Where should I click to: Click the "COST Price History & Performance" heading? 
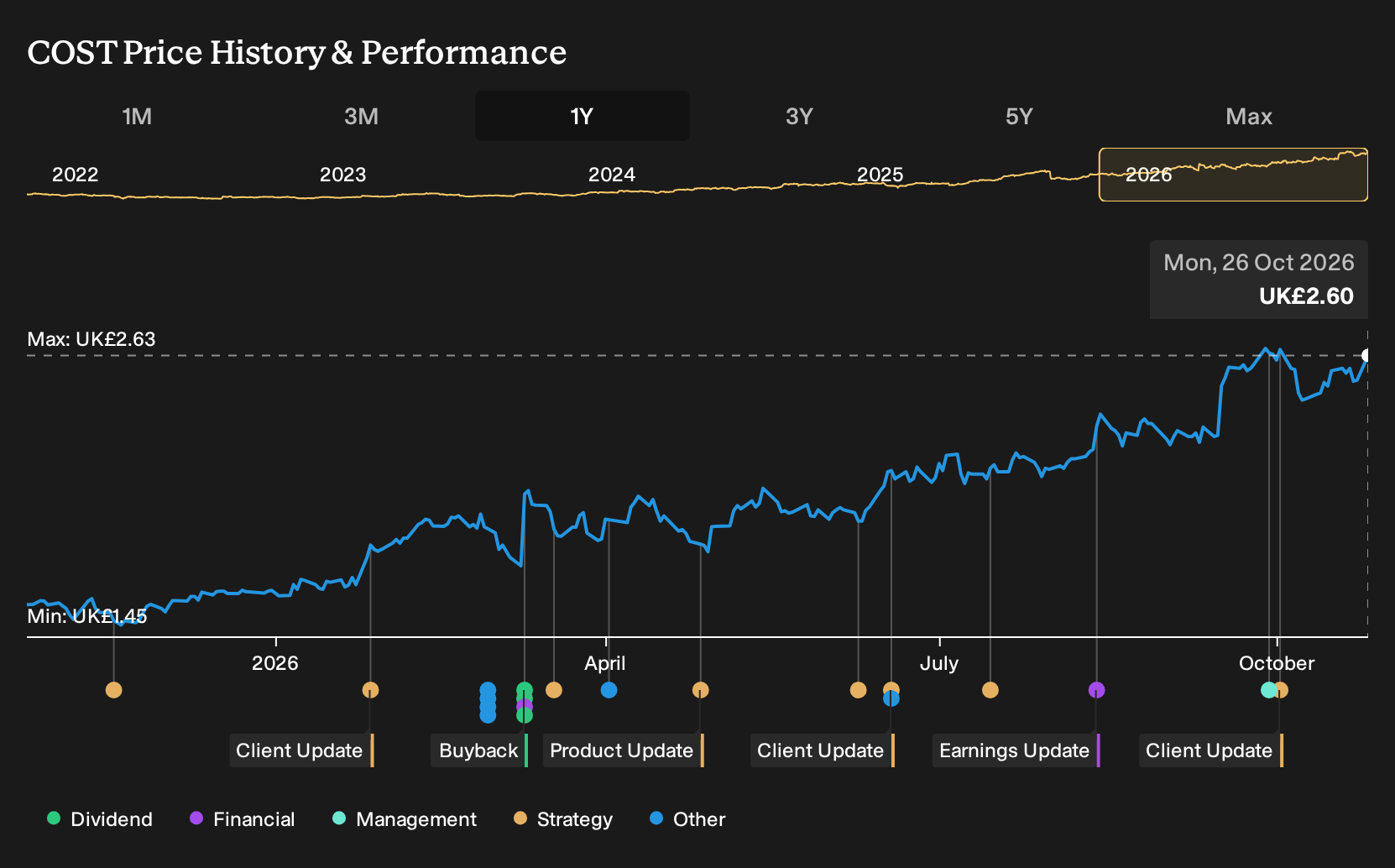coord(297,52)
